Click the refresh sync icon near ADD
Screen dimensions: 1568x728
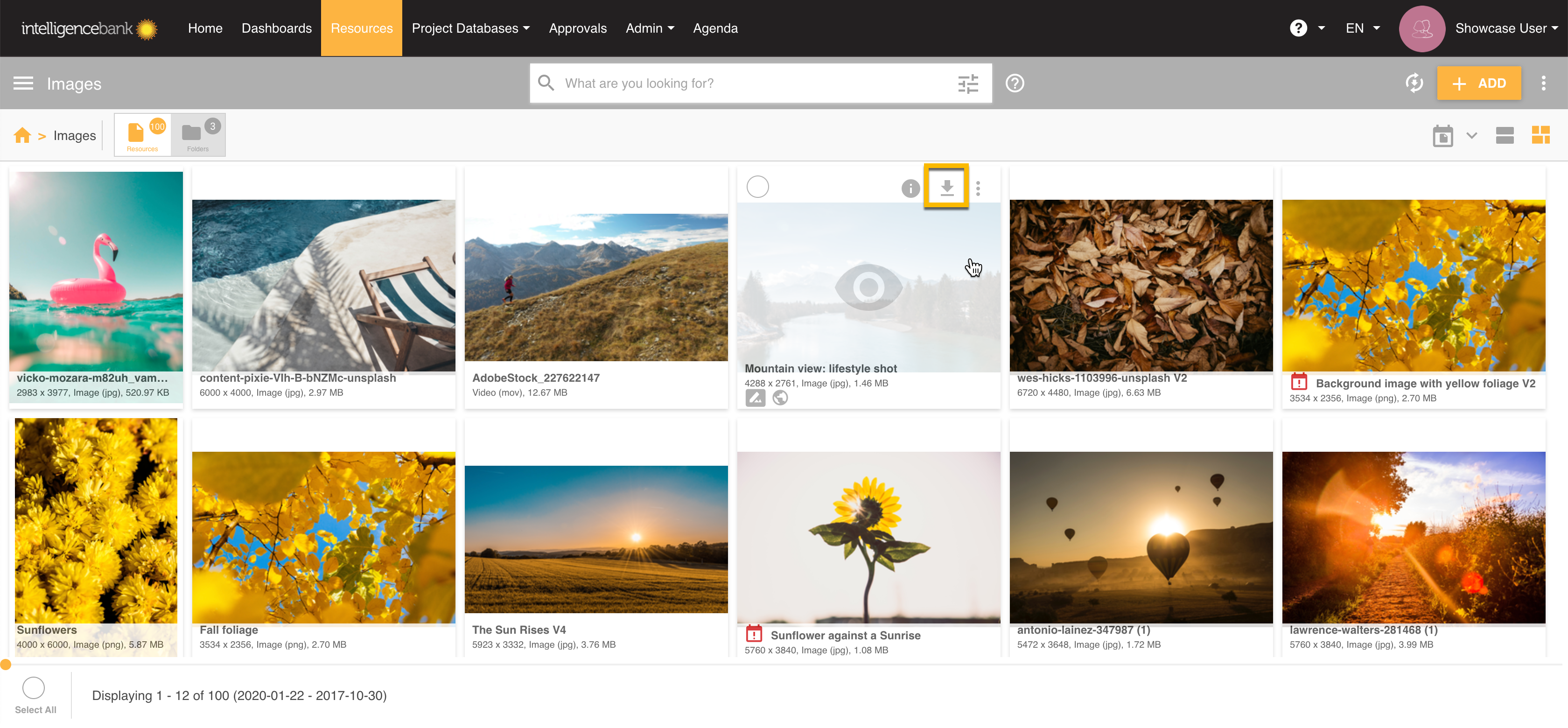[x=1414, y=84]
